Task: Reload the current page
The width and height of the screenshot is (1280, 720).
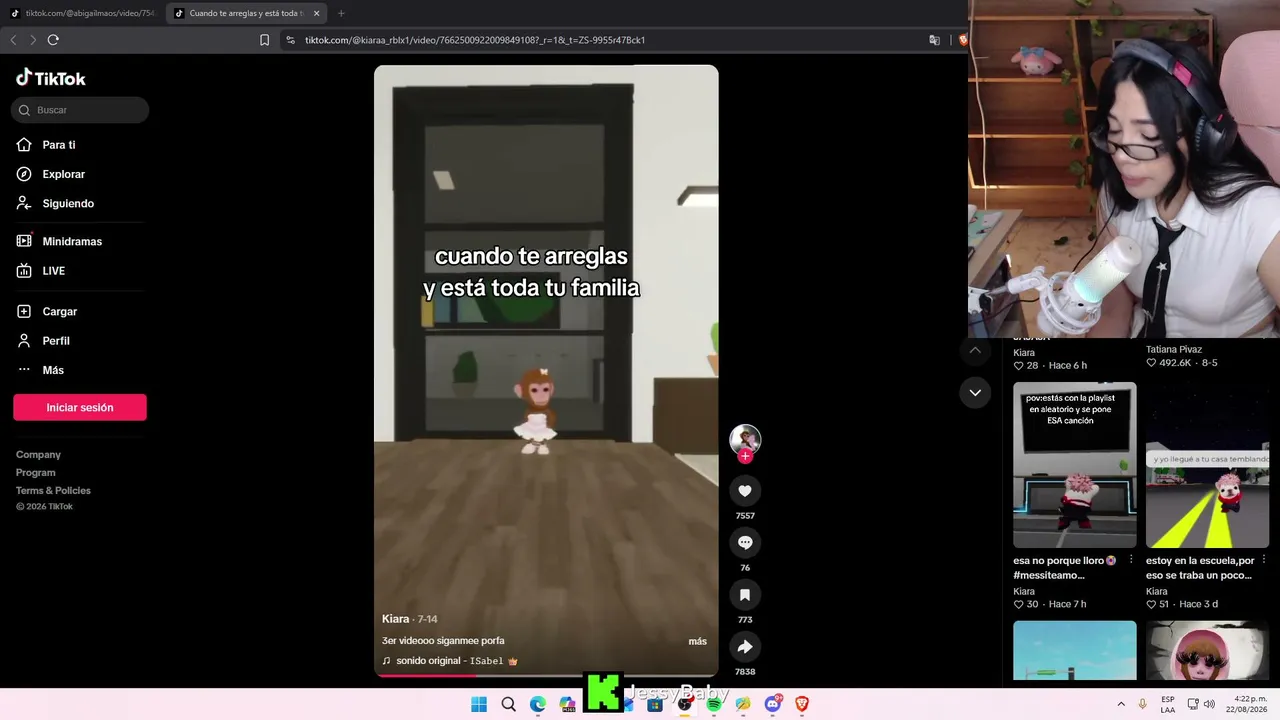Action: [53, 40]
